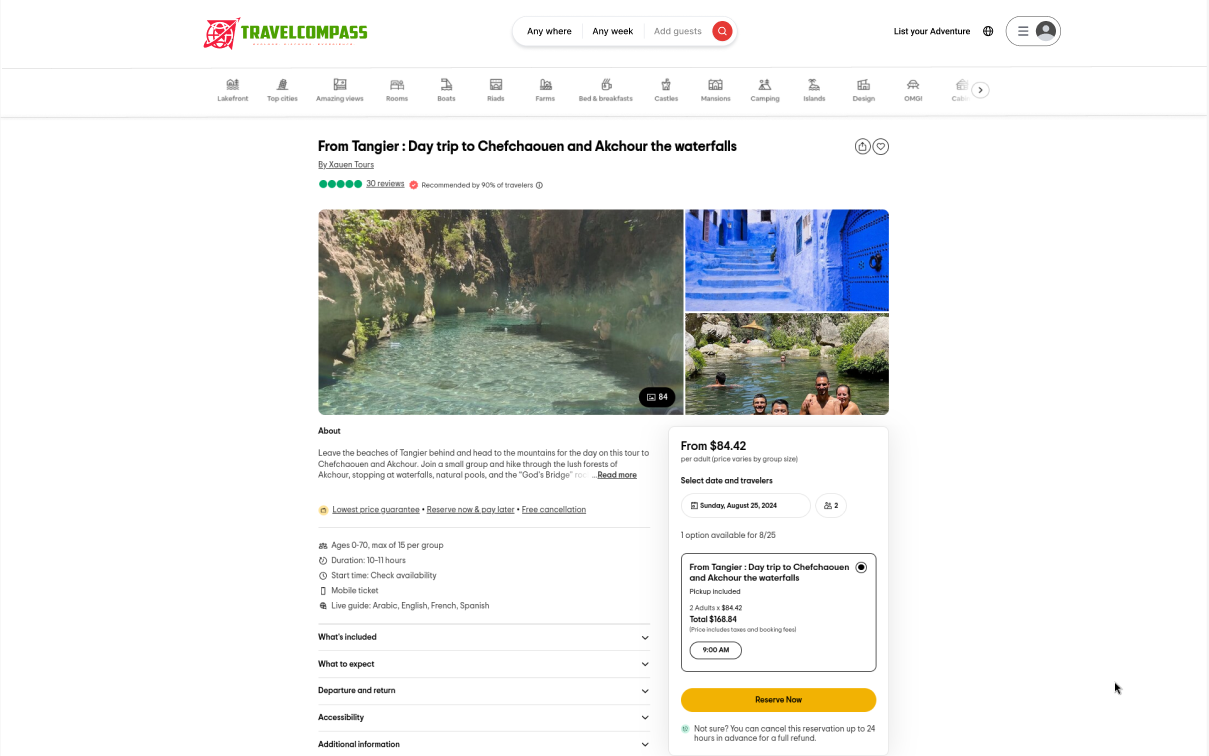Expand Additional information section
Screen dimensions: 1209x756
[x=484, y=744]
